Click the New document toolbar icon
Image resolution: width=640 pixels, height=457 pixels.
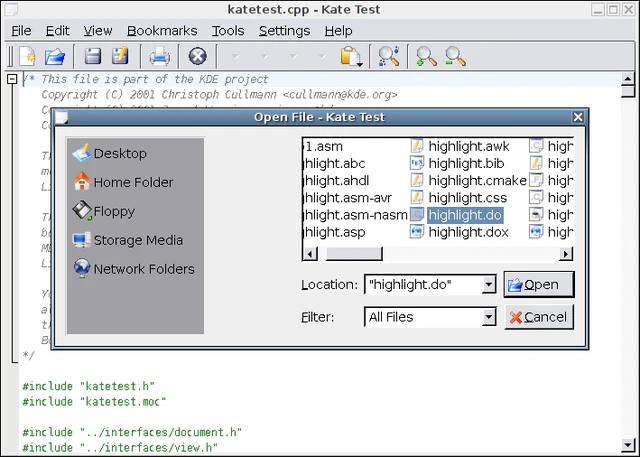tap(28, 56)
